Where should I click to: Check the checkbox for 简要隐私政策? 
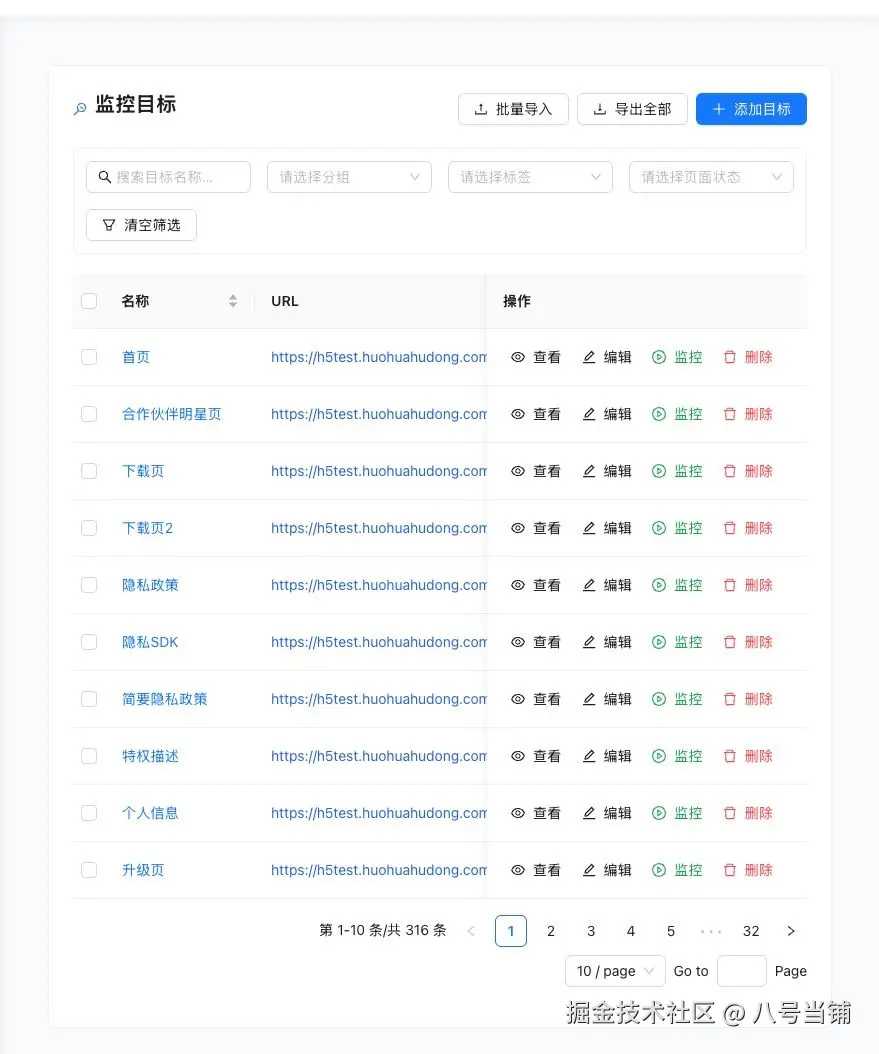click(x=89, y=699)
